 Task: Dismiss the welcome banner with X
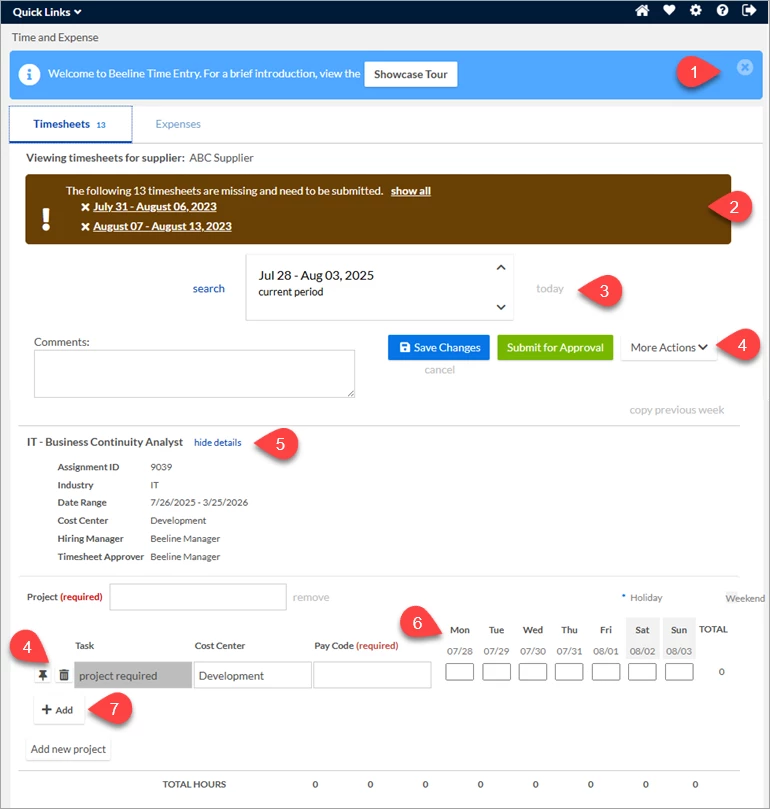[x=745, y=67]
